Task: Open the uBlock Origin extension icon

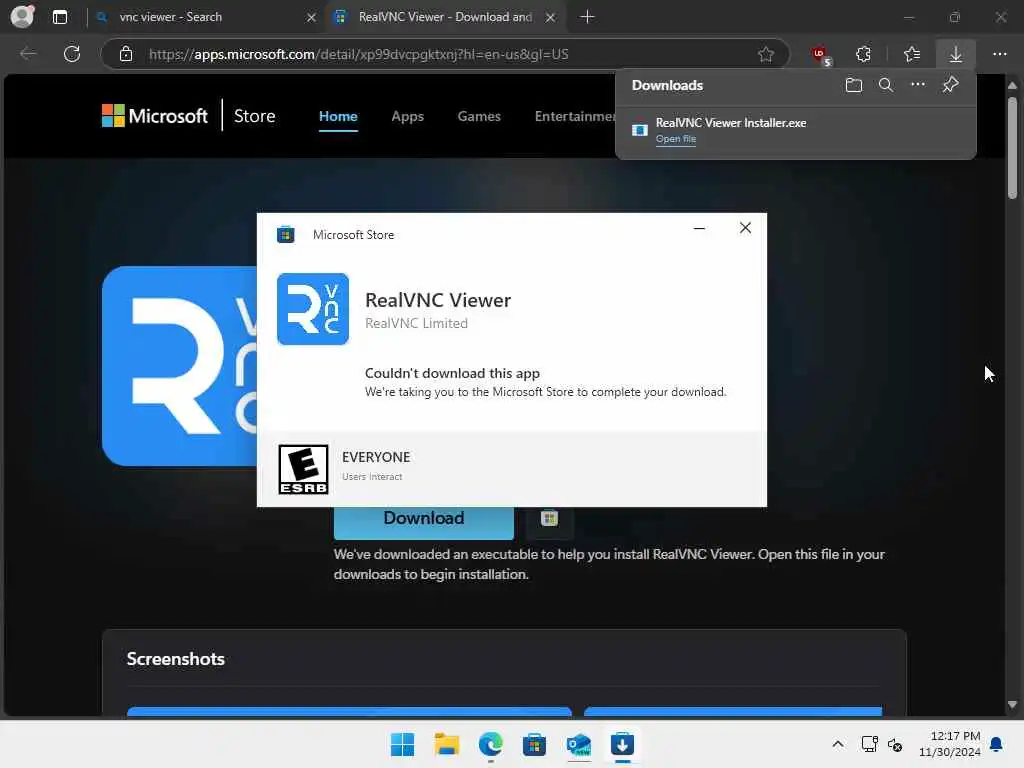Action: (x=820, y=55)
